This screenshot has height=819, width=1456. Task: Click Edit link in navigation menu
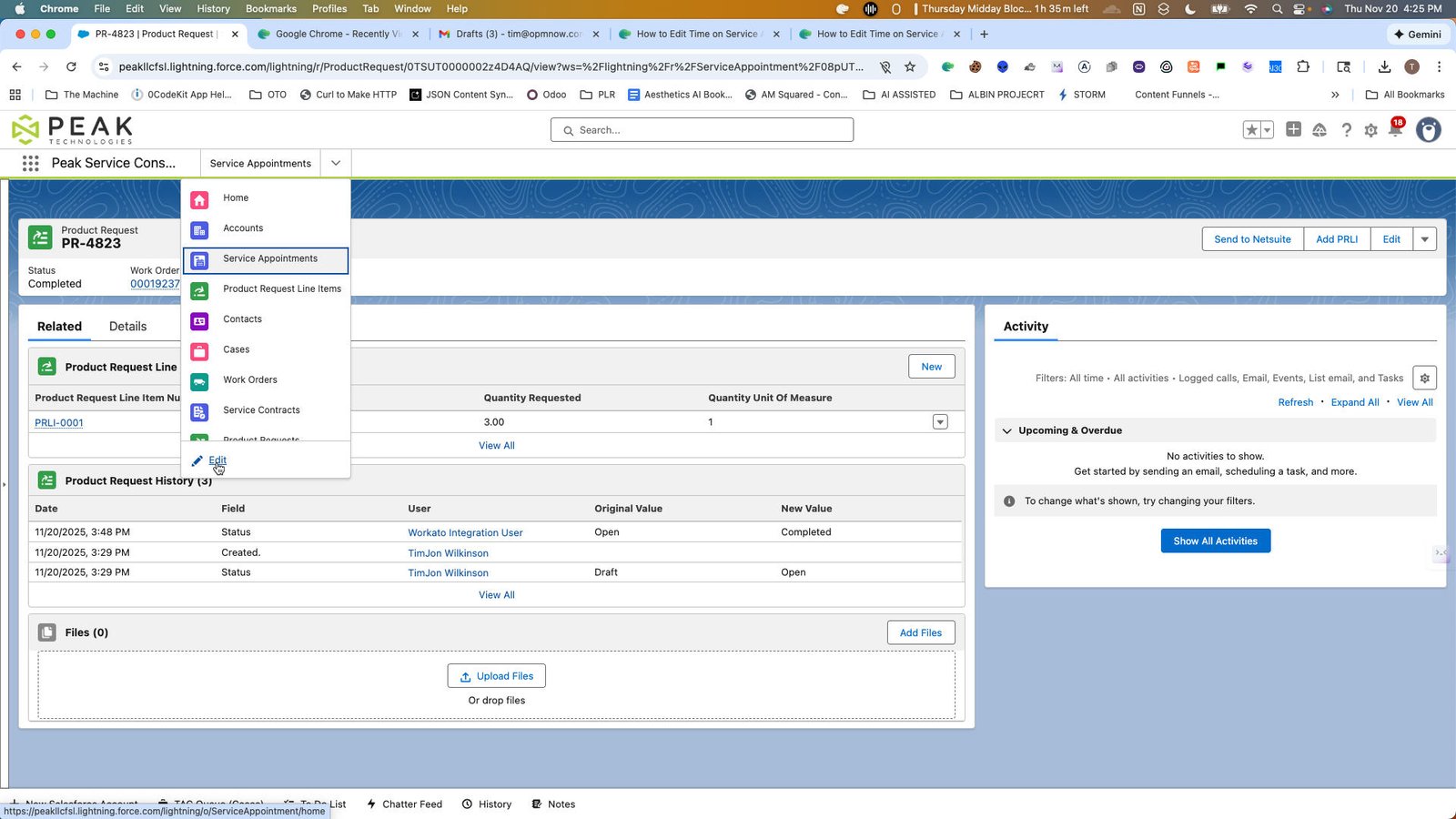(217, 460)
